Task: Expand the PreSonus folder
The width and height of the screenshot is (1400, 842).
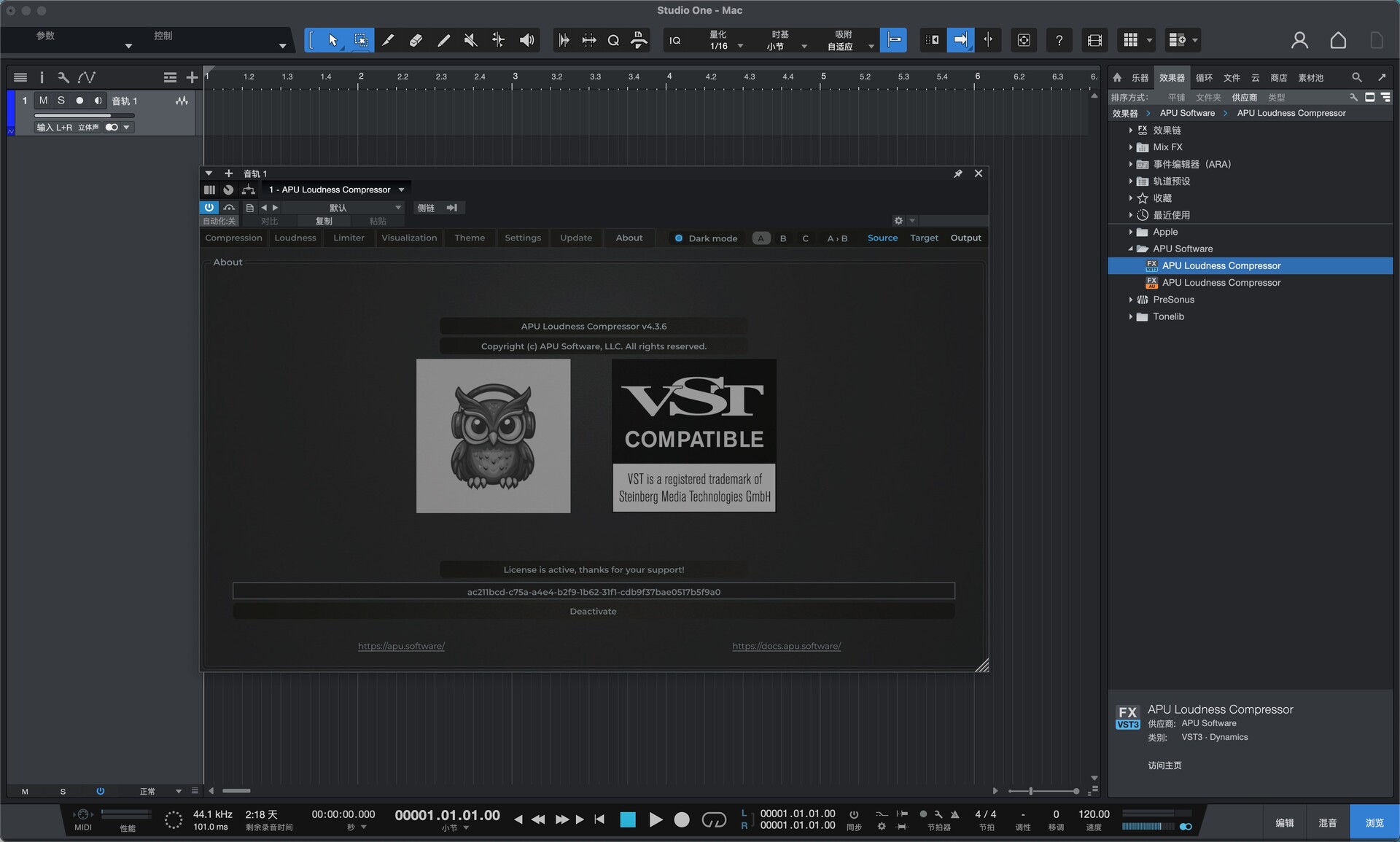Action: [x=1131, y=300]
